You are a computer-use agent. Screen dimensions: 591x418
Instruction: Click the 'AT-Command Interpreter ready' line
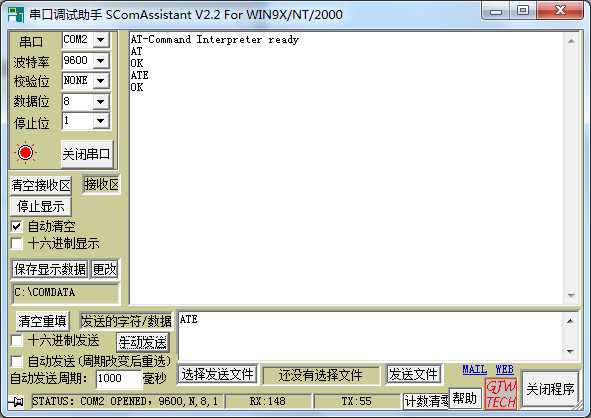pyautogui.click(x=215, y=40)
